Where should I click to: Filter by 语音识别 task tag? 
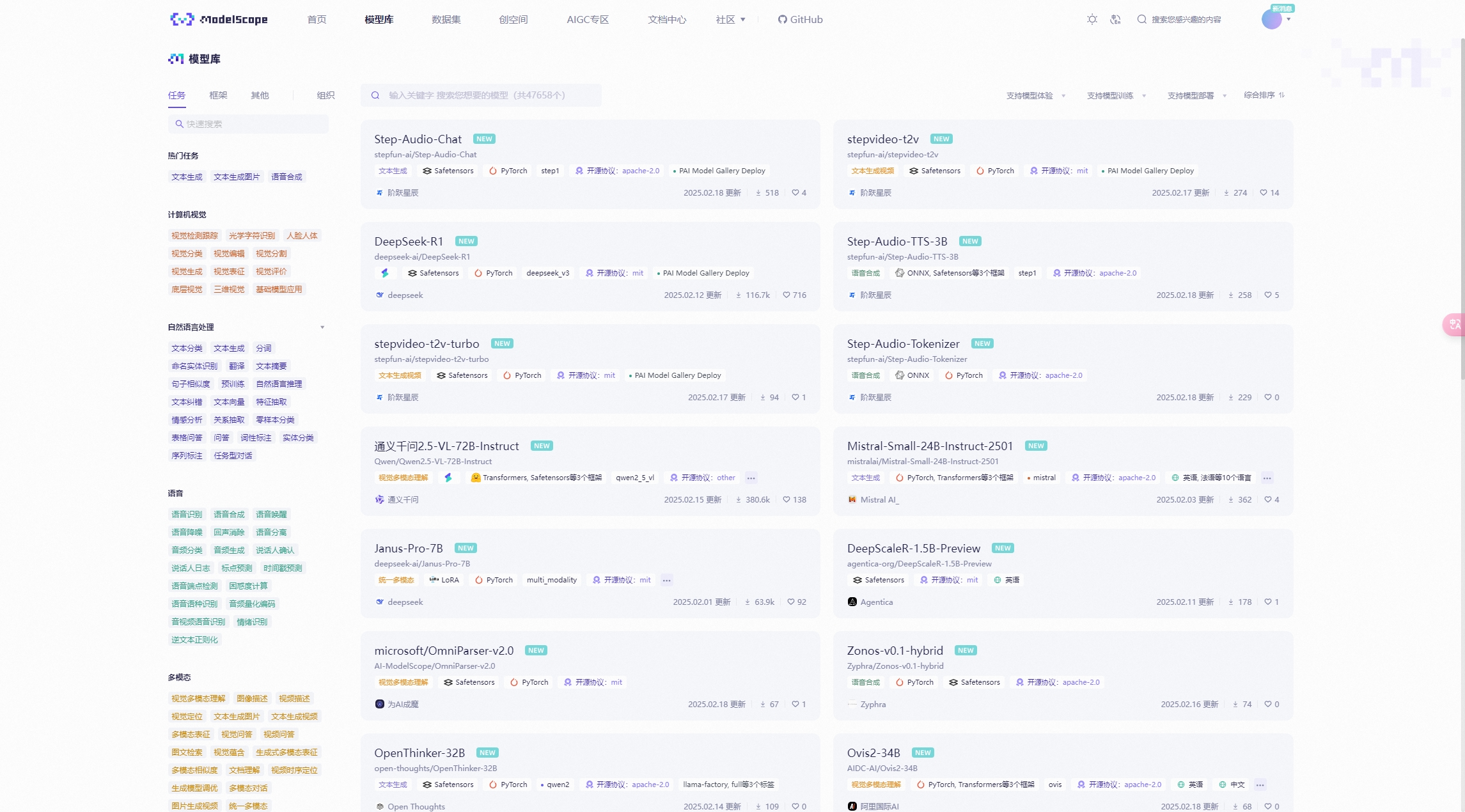click(x=187, y=515)
